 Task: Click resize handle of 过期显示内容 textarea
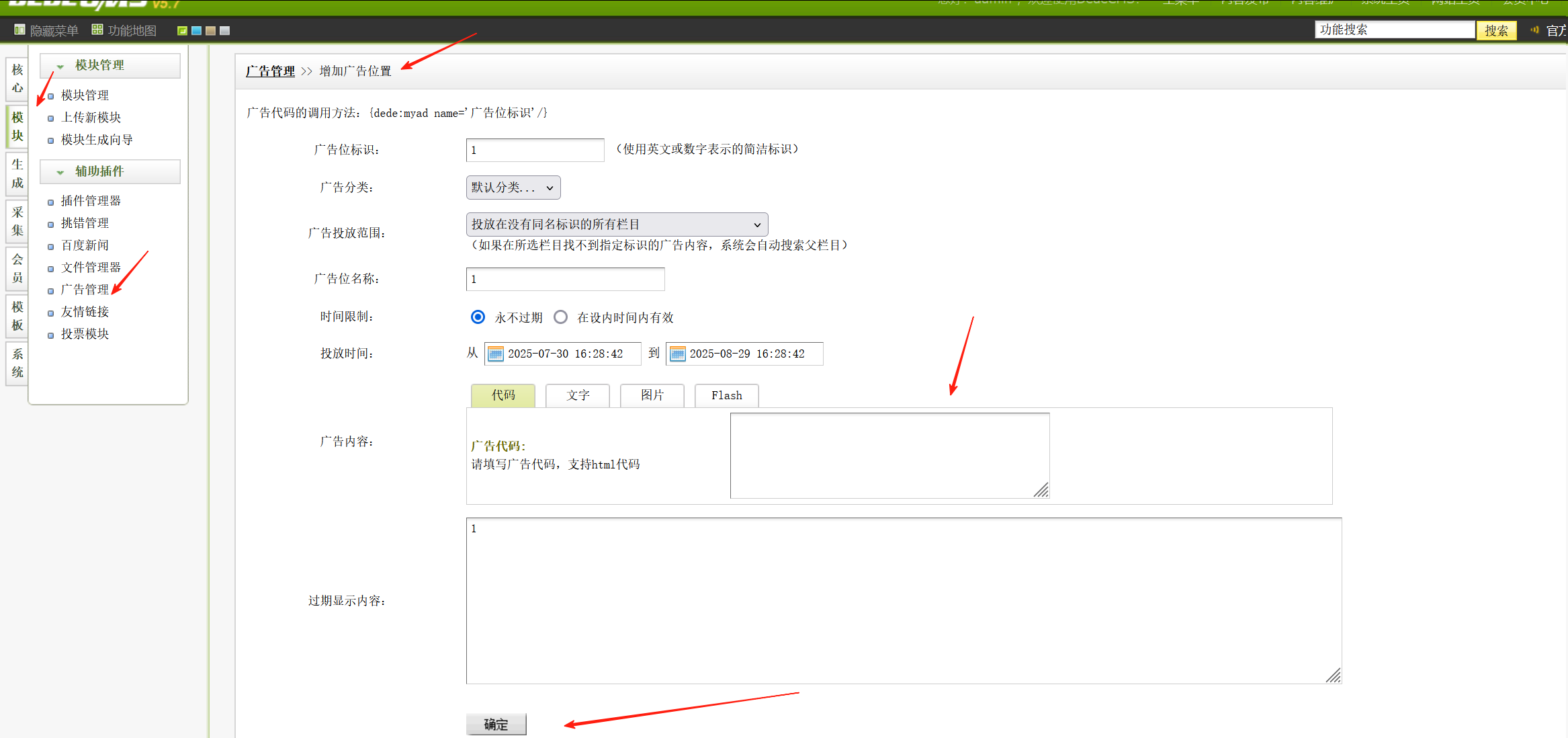pyautogui.click(x=1334, y=676)
